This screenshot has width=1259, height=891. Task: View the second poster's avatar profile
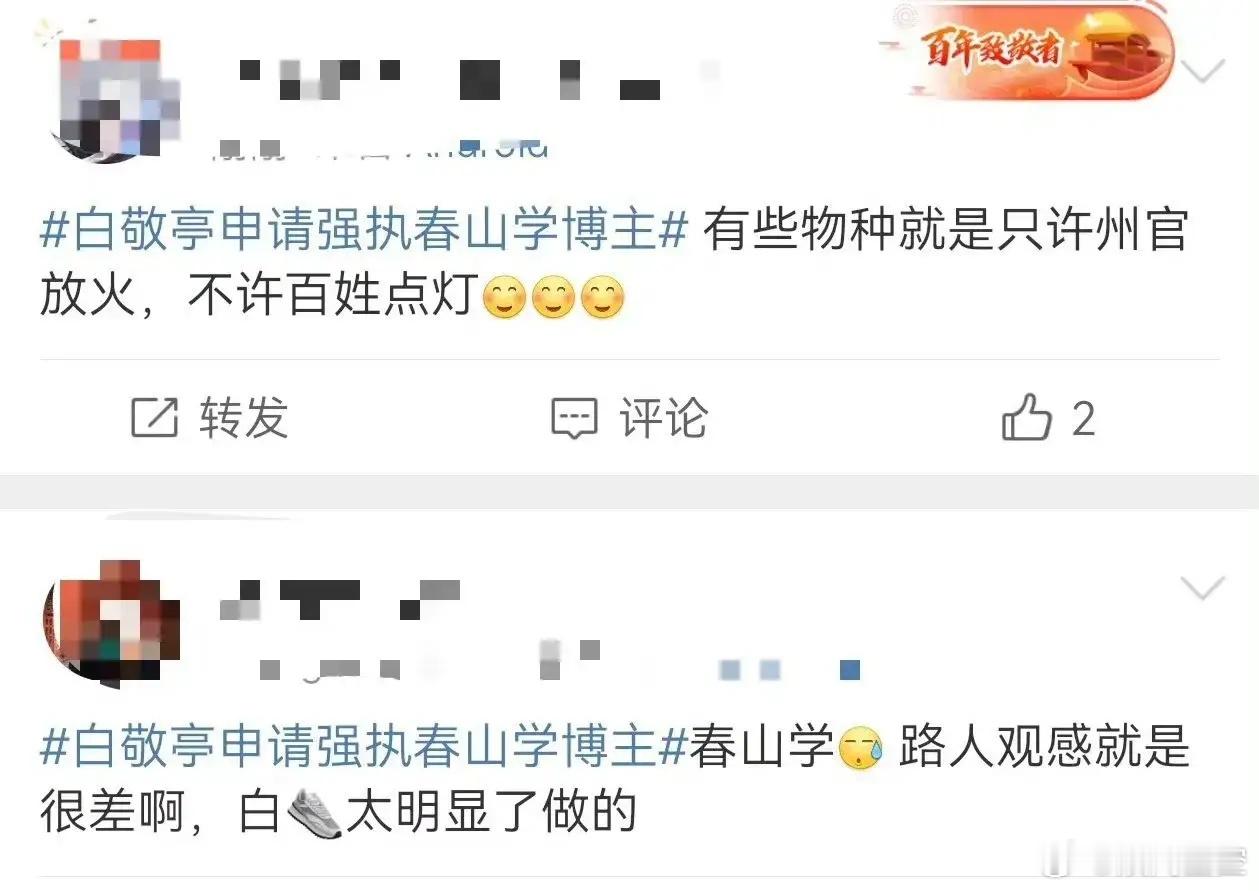[110, 624]
